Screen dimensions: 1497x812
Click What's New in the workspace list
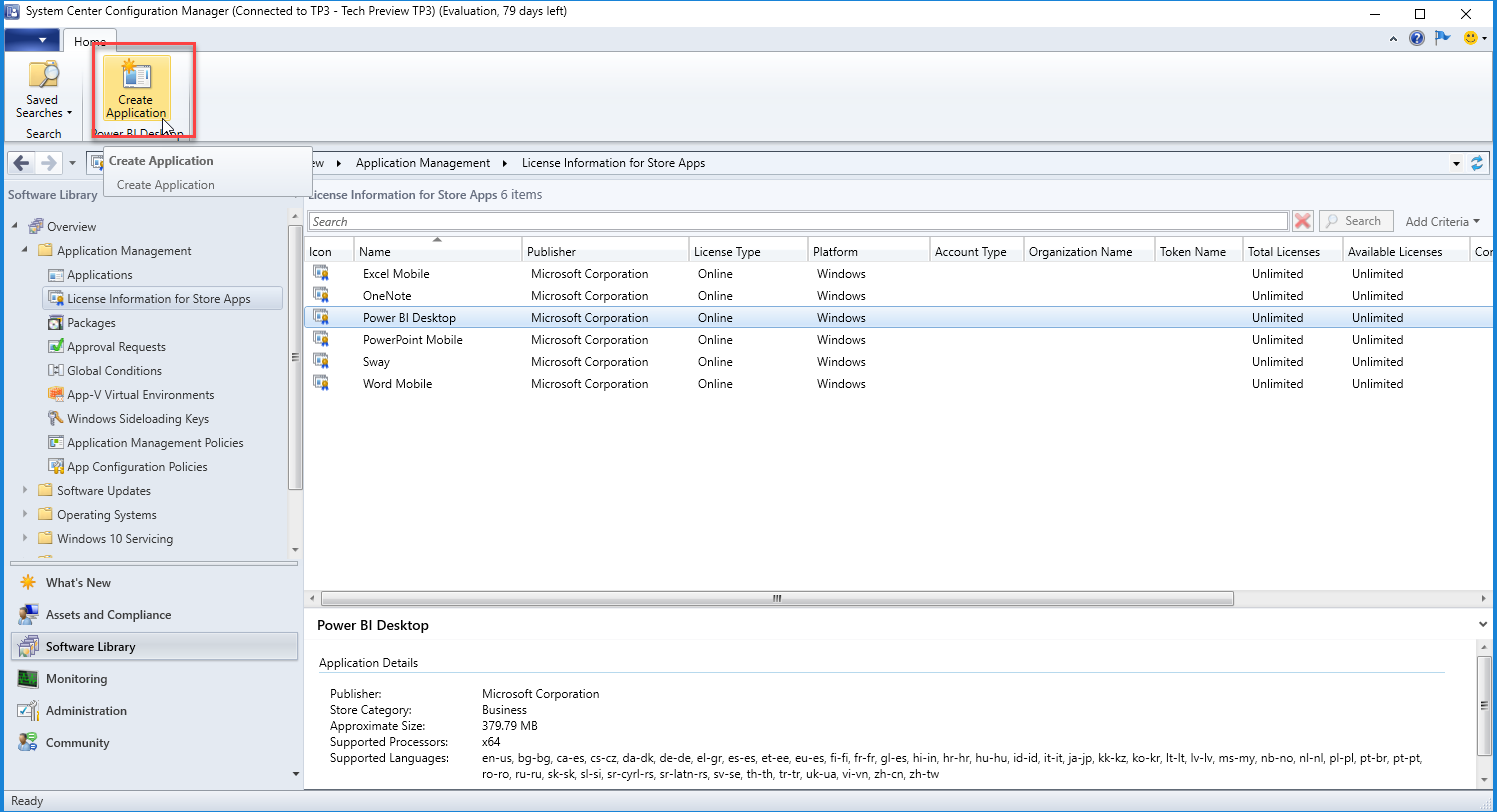coord(78,583)
